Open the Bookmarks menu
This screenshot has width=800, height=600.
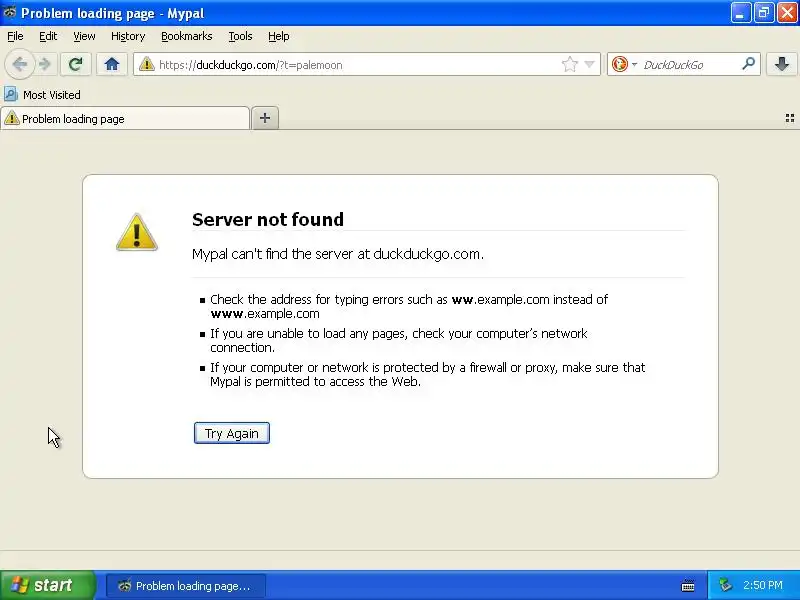click(187, 36)
